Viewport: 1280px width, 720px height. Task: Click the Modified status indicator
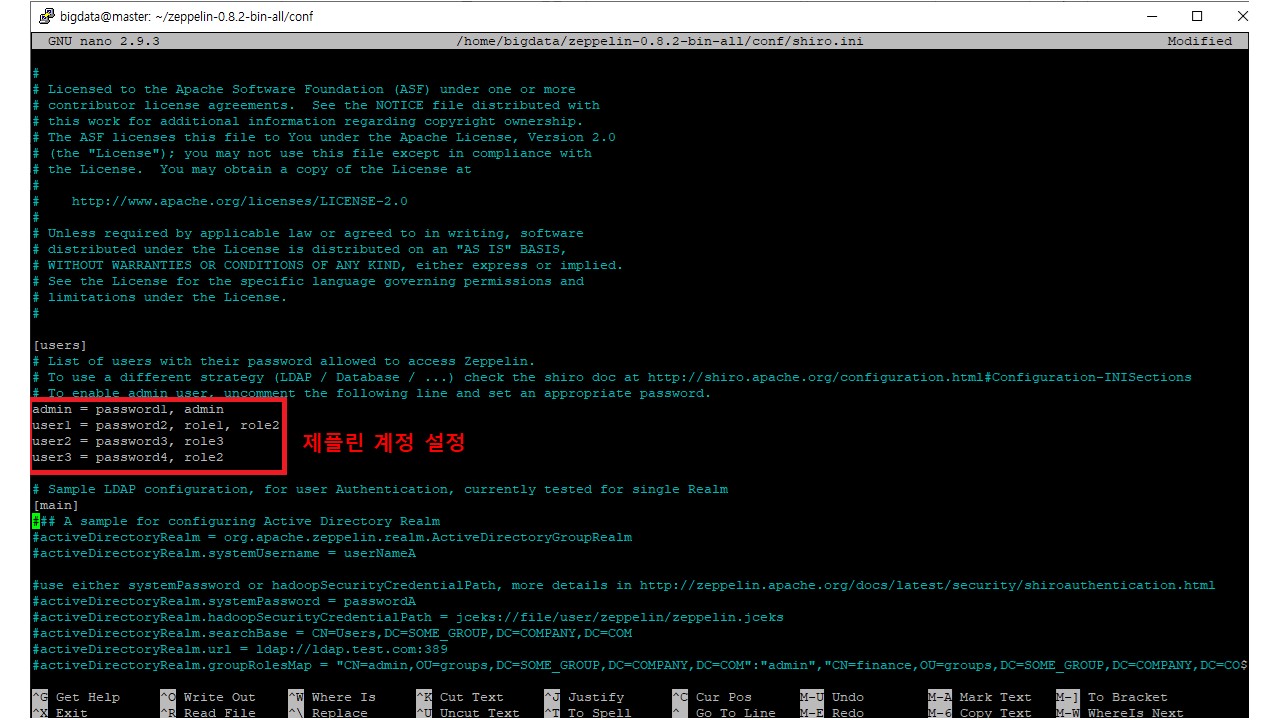(1200, 41)
